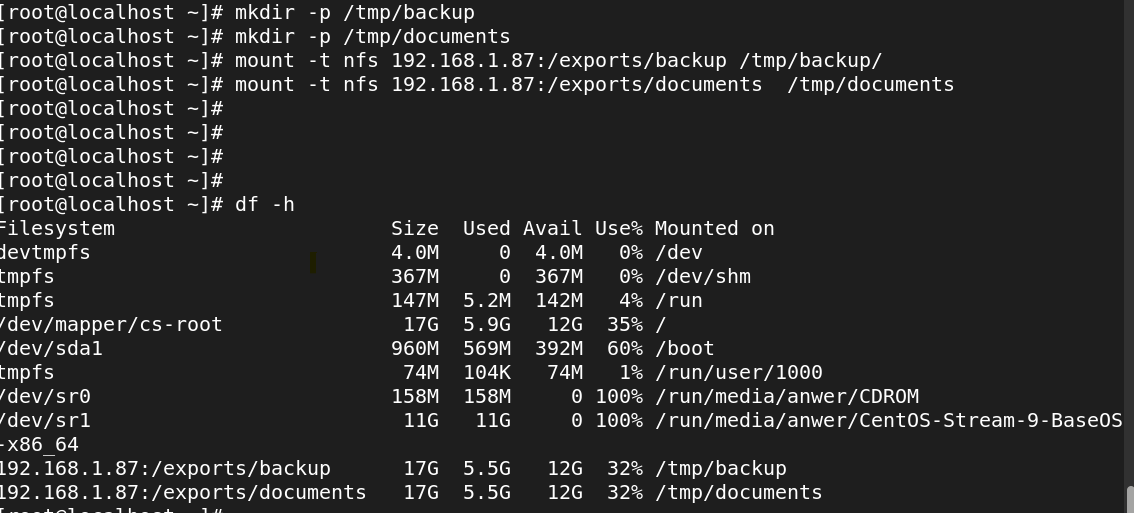
Task: Click the /run/user/1000 mount point text
Action: (738, 373)
